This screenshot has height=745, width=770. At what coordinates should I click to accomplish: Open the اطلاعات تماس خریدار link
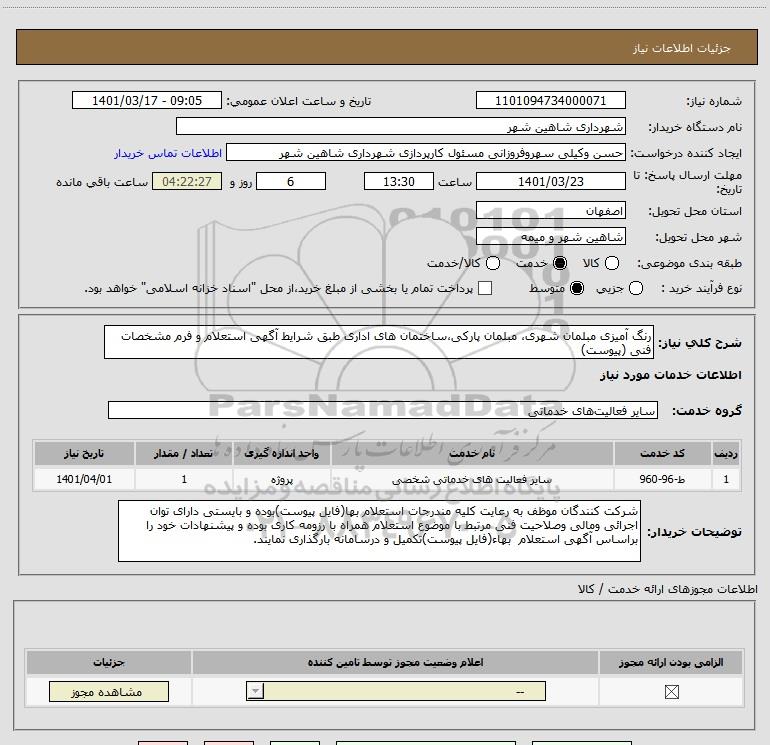[x=168, y=153]
